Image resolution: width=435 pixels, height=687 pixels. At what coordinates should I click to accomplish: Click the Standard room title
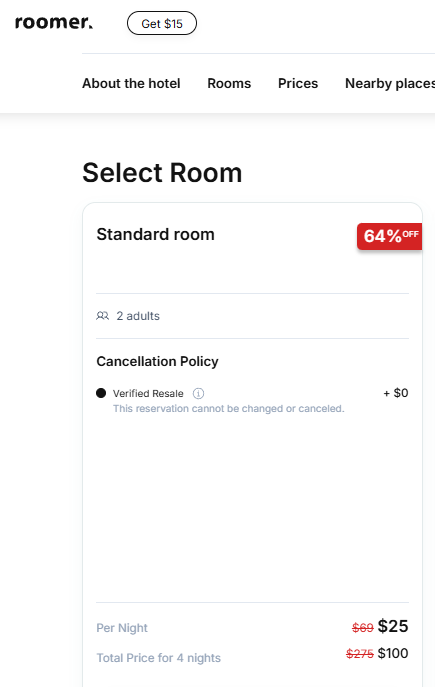tap(156, 234)
